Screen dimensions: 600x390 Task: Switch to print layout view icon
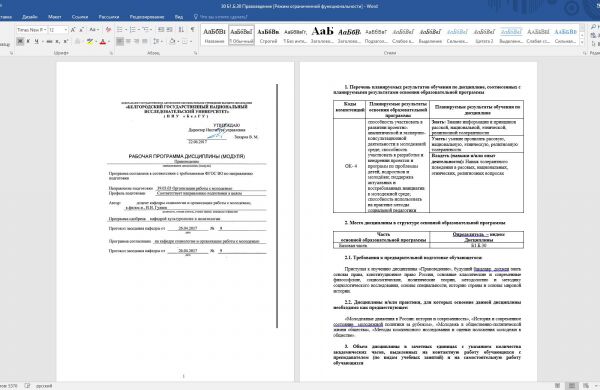pos(572,386)
